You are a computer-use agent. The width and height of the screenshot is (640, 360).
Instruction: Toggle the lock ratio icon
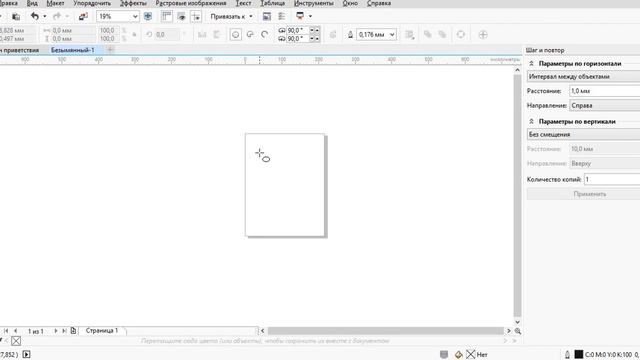coord(134,35)
